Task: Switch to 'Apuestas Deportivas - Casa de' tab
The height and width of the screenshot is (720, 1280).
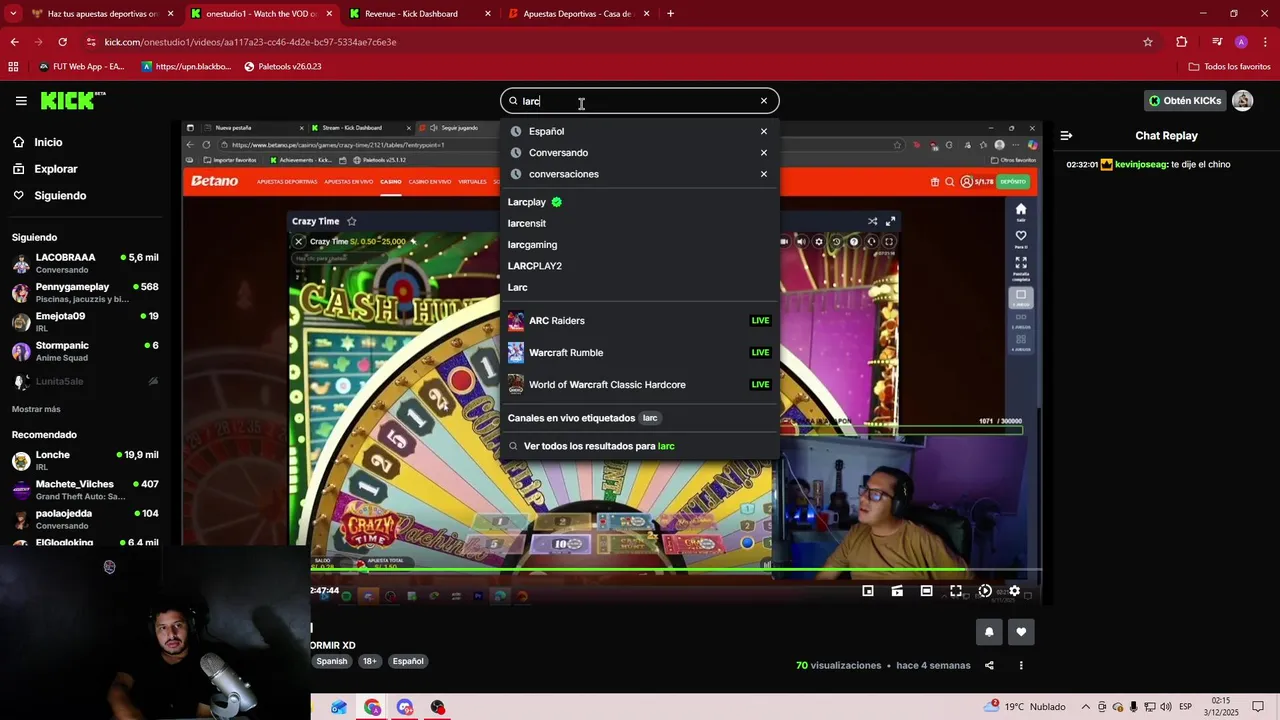Action: click(578, 14)
